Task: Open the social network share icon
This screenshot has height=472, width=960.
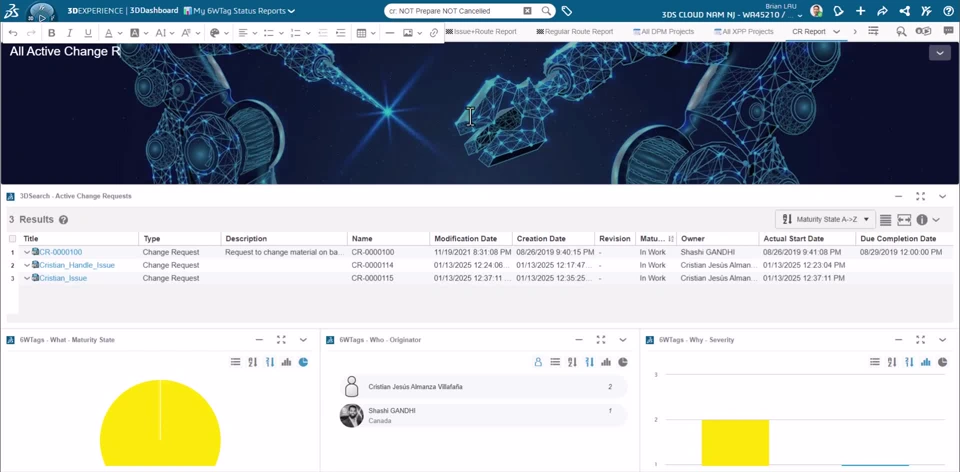Action: click(904, 11)
